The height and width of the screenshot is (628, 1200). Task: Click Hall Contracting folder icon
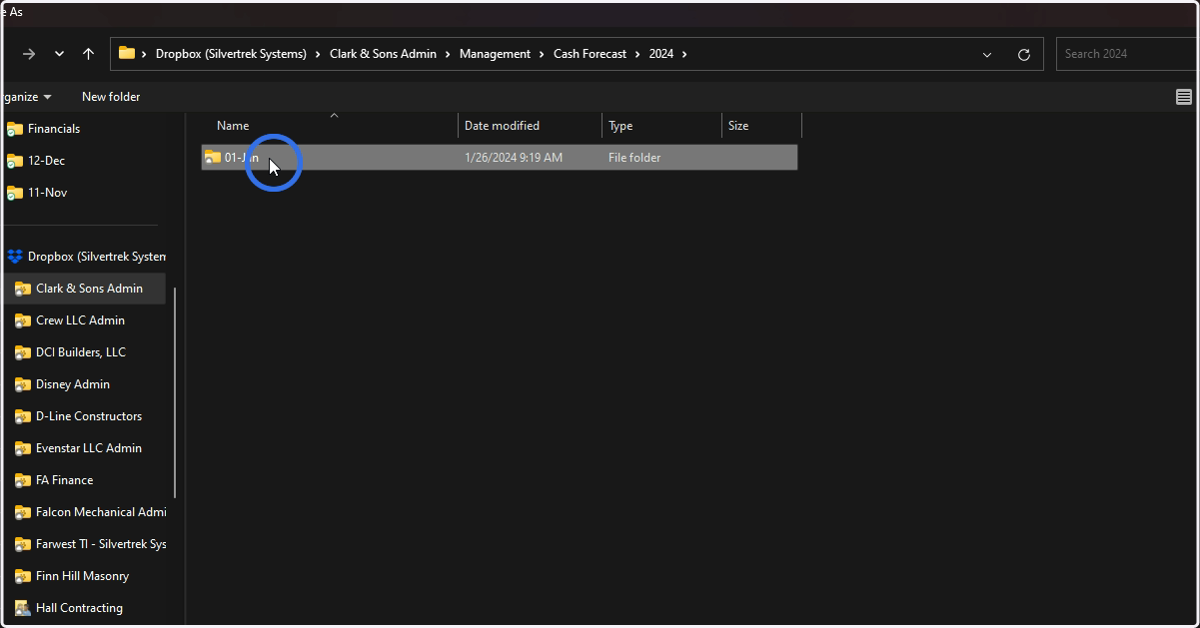pyautogui.click(x=23, y=609)
